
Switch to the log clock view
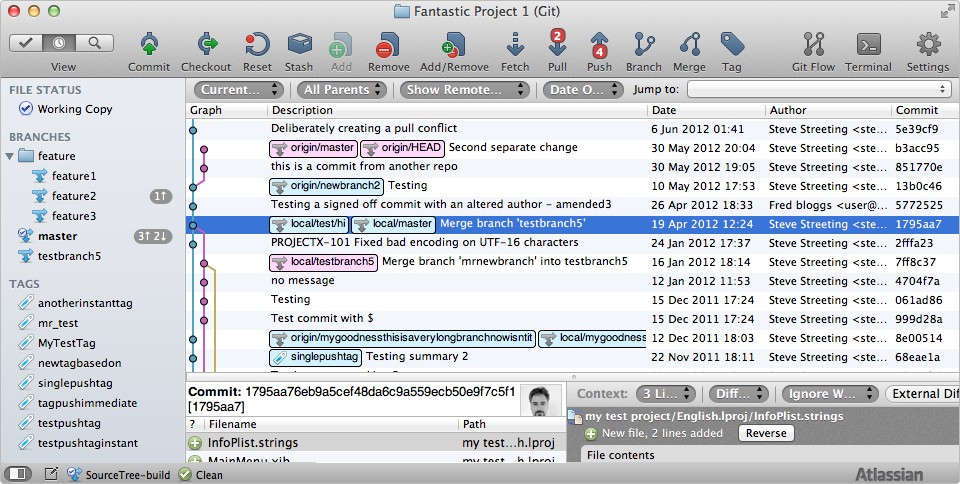tap(62, 43)
